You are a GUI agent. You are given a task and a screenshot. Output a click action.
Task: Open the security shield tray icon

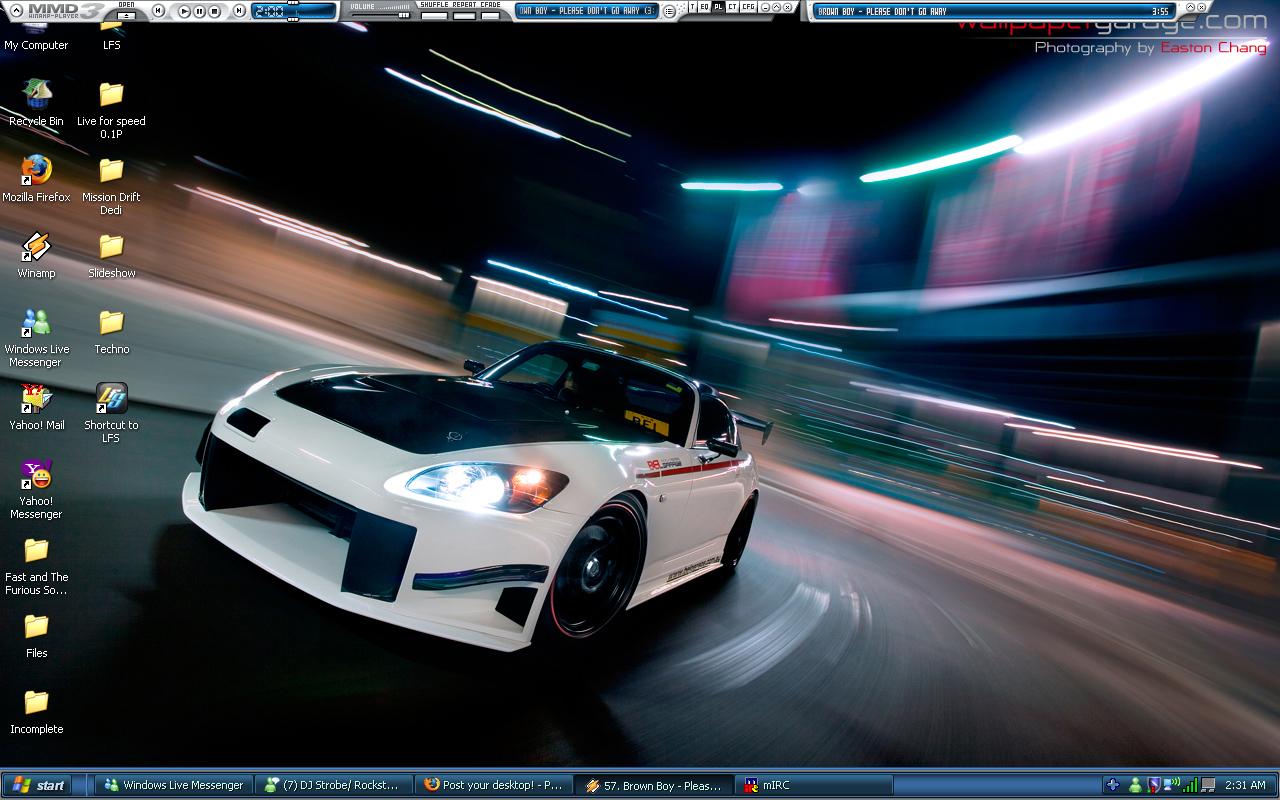[1153, 785]
